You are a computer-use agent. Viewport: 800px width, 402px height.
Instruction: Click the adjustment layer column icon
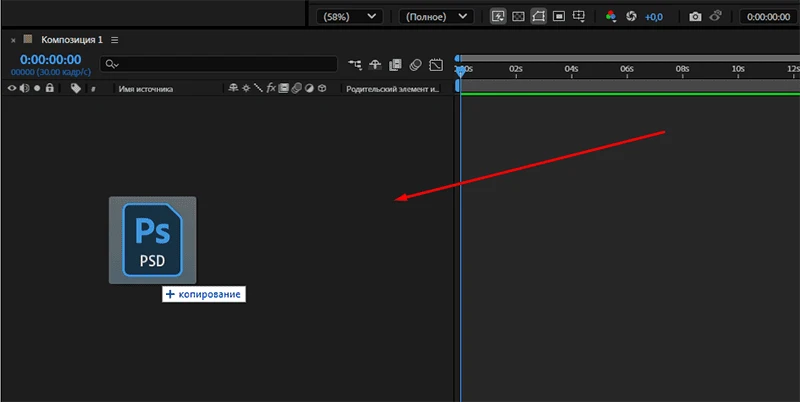coord(309,88)
